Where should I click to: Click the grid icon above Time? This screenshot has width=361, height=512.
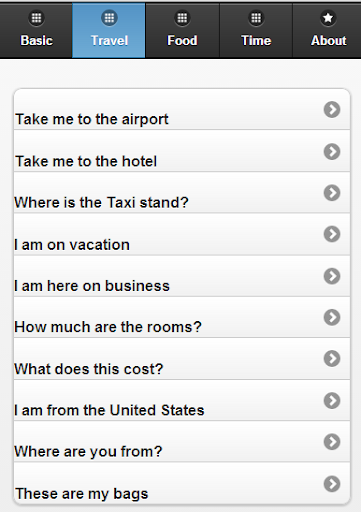(x=256, y=18)
